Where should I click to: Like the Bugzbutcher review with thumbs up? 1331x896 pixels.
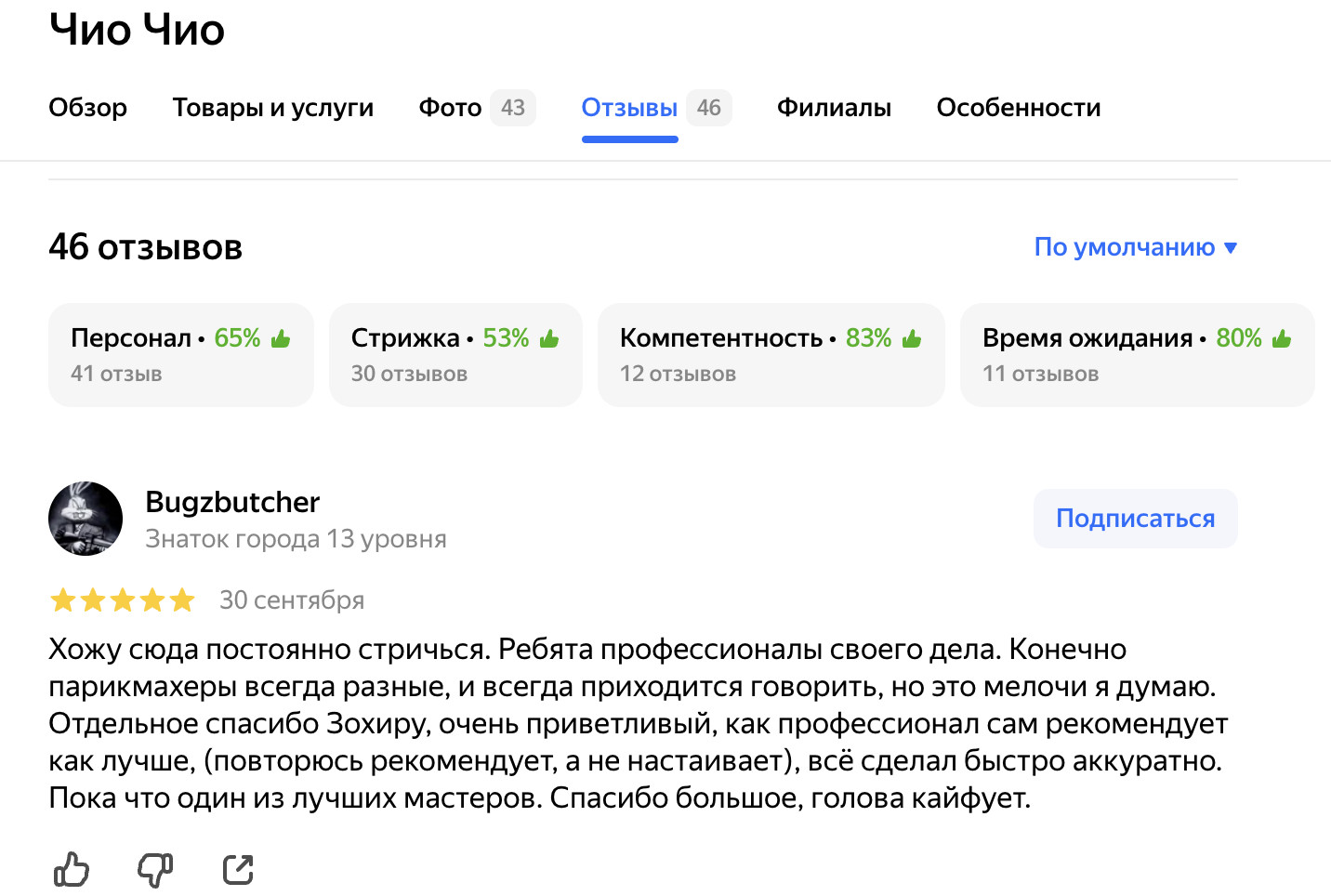click(x=72, y=870)
